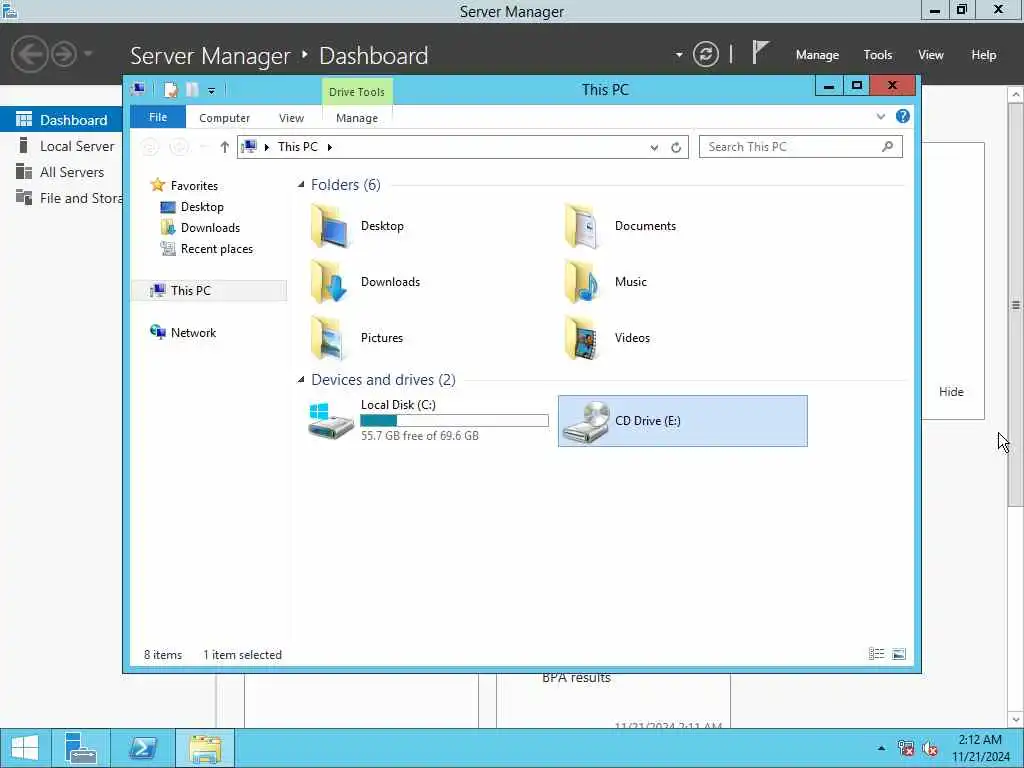The image size is (1024, 768).
Task: Open the Server Manager View menu
Action: [x=931, y=55]
